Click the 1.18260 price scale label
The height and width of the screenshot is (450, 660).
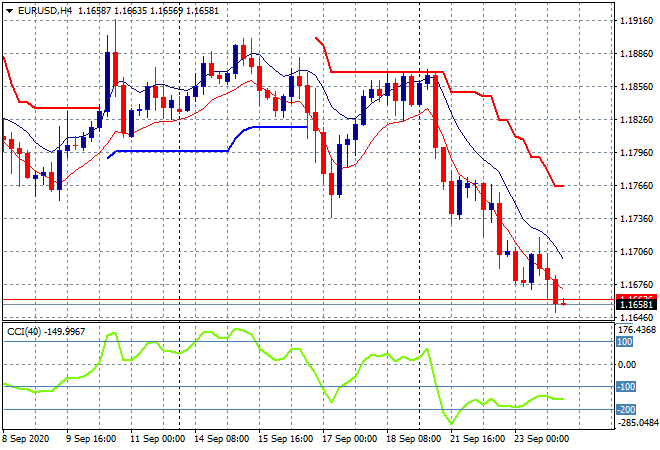pyautogui.click(x=636, y=120)
